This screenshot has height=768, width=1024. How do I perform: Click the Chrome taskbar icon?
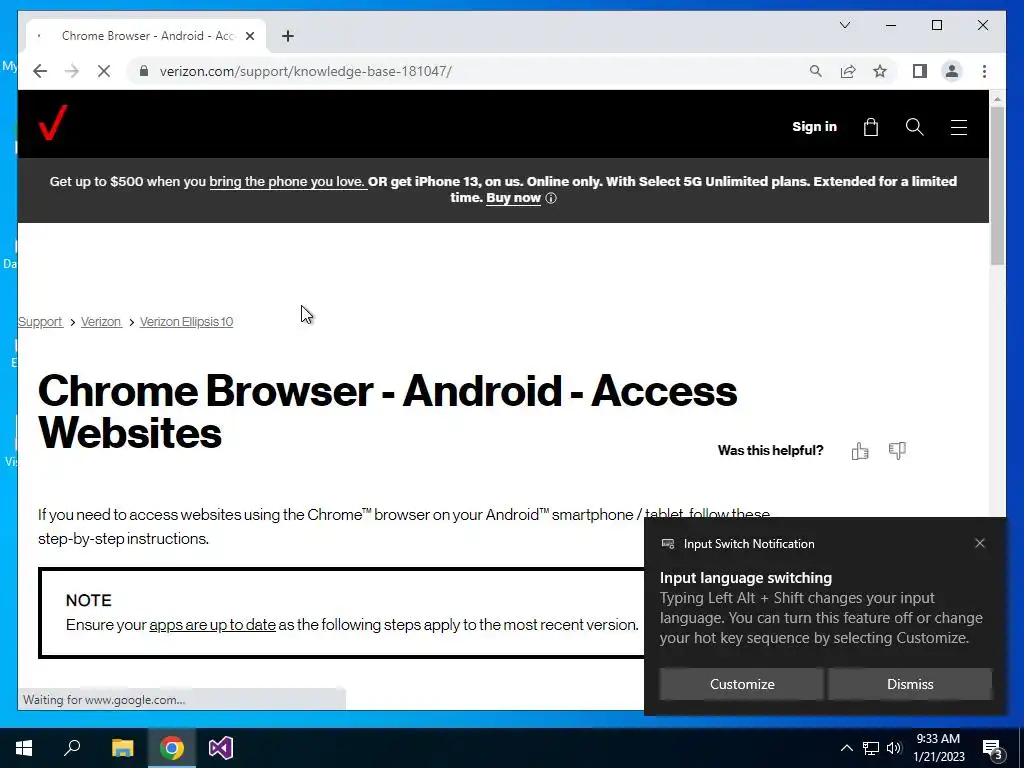click(x=172, y=748)
